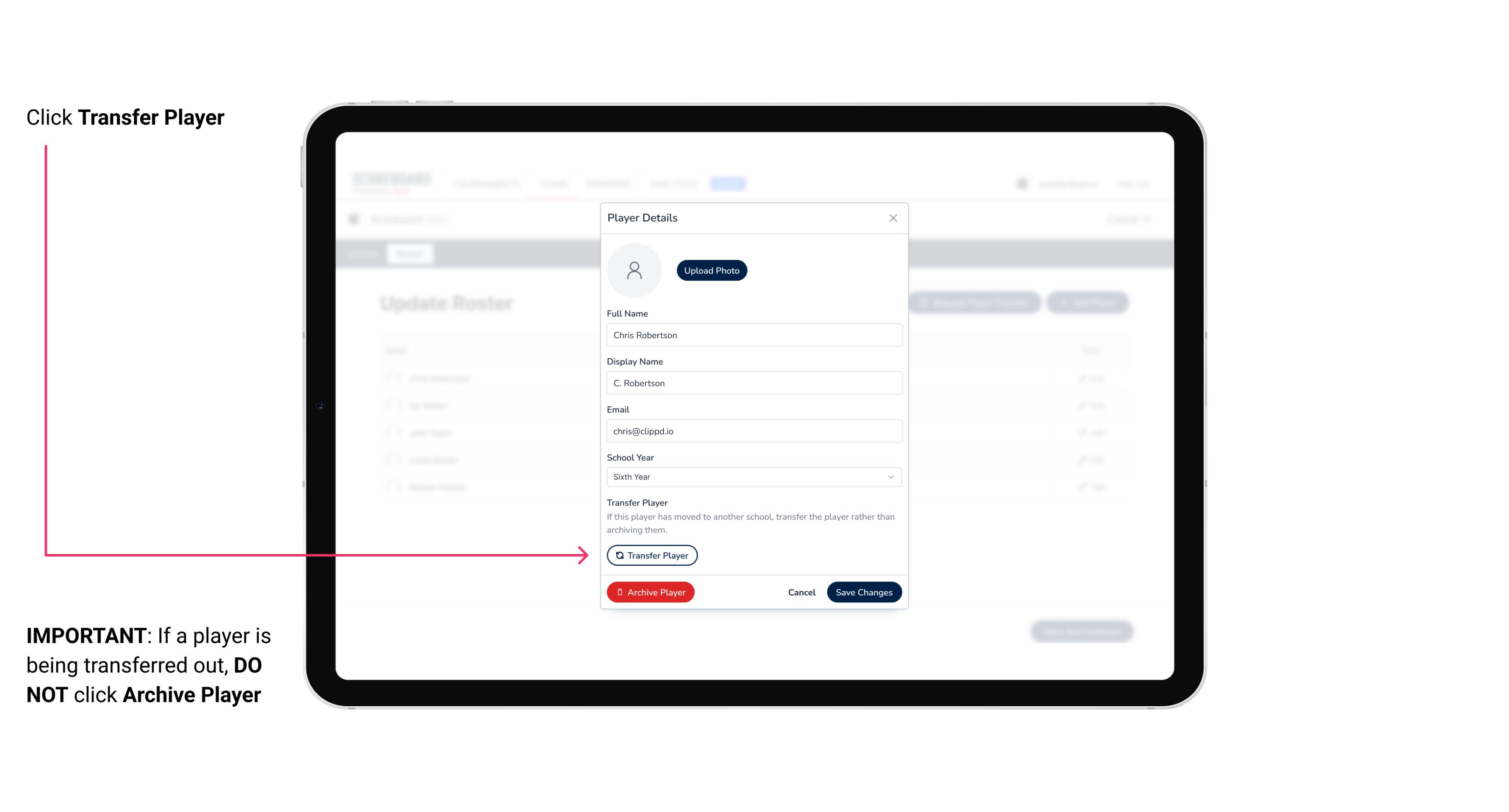Image resolution: width=1509 pixels, height=812 pixels.
Task: Select Sixth Year from School Year dropdown
Action: [753, 476]
